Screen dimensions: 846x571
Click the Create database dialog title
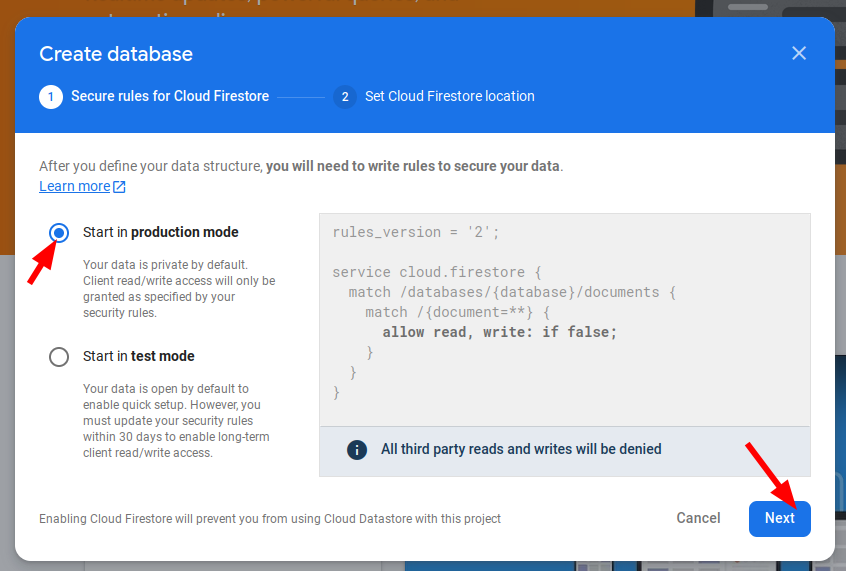pyautogui.click(x=116, y=54)
